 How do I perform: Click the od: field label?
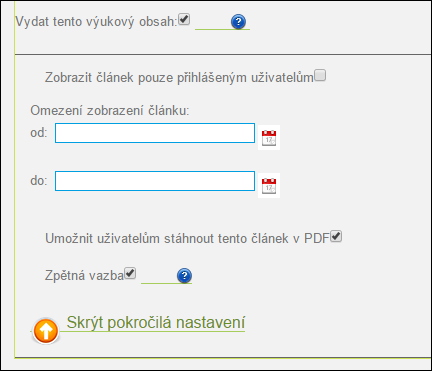click(x=39, y=133)
